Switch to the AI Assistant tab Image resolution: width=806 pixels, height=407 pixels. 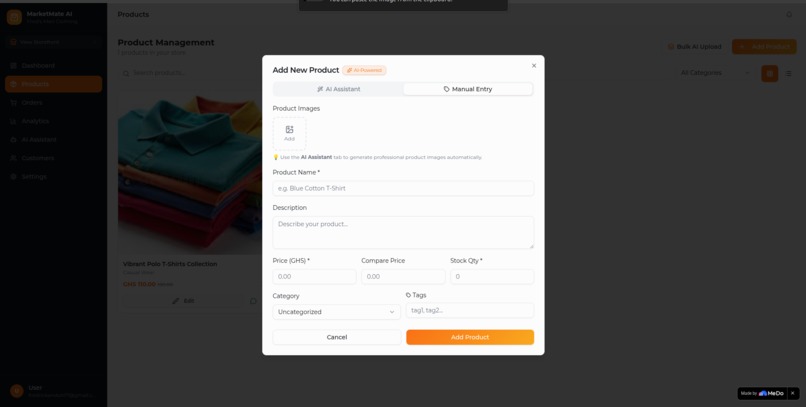point(339,89)
